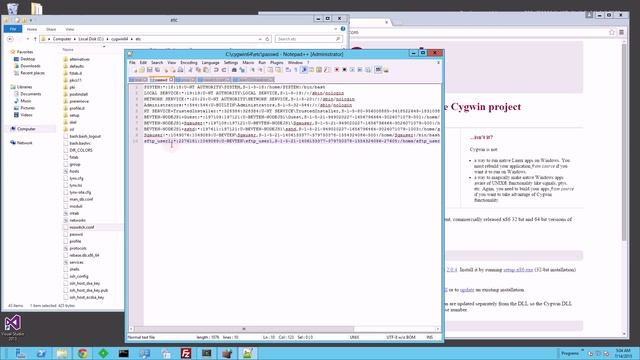Select Desktop under Favorites in Explorer

coord(27,59)
